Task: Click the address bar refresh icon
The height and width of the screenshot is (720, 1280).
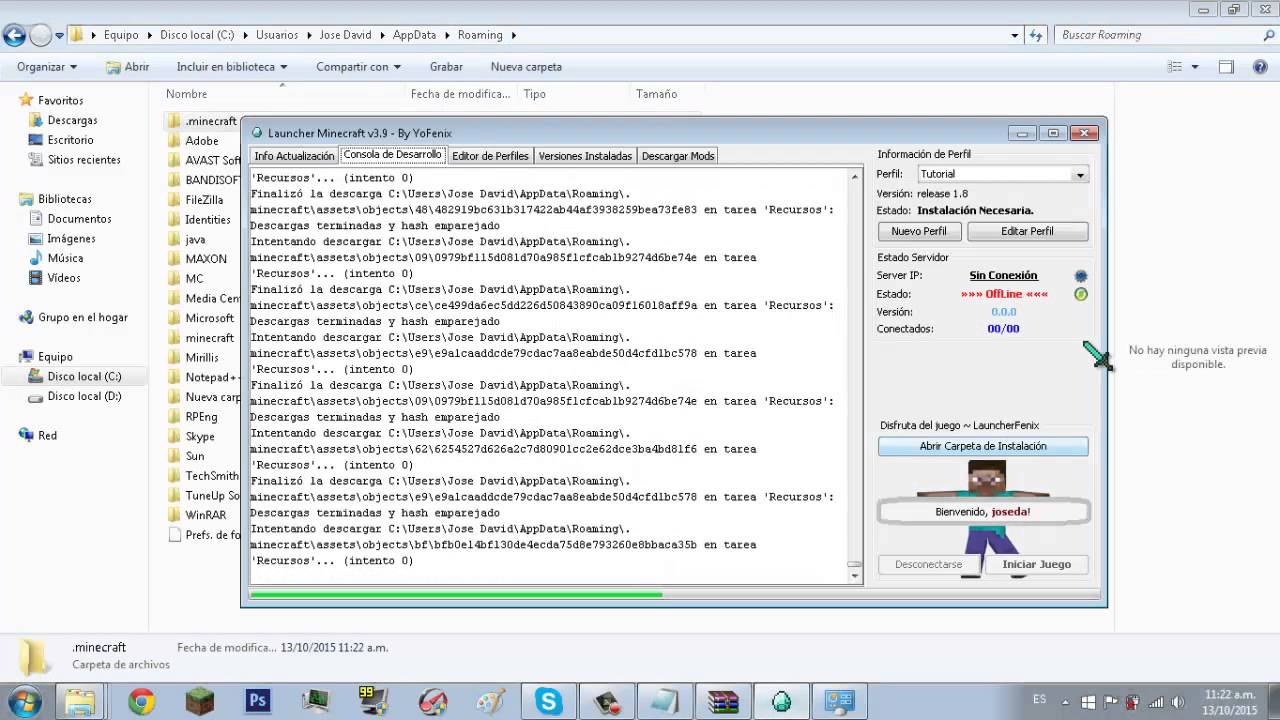Action: pyautogui.click(x=1037, y=35)
